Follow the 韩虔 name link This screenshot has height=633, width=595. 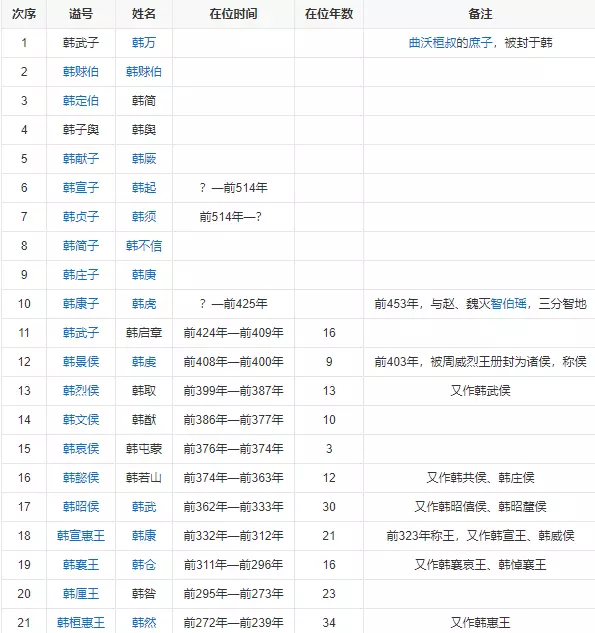(x=144, y=362)
